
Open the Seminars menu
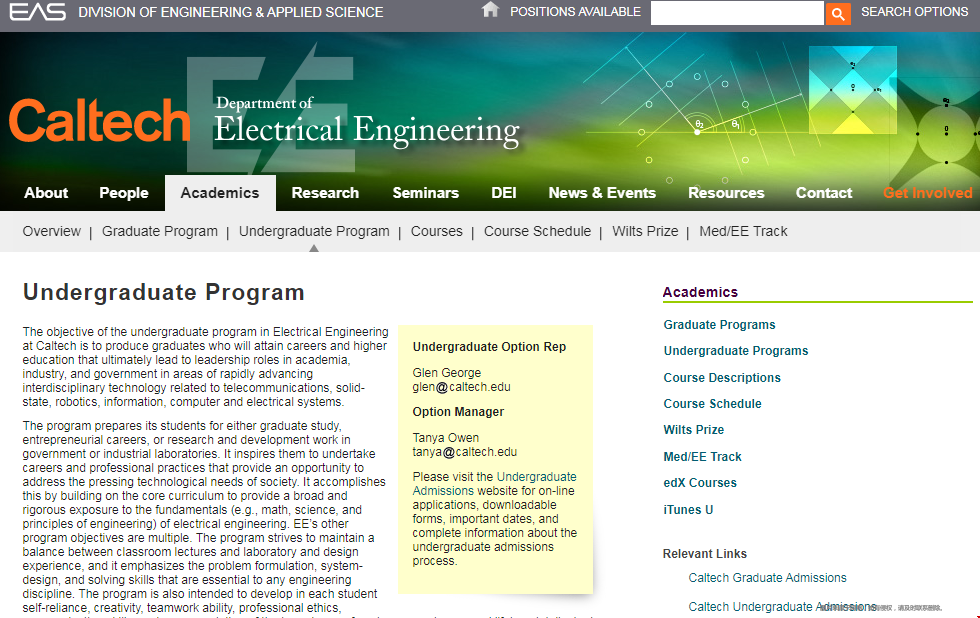pos(426,193)
